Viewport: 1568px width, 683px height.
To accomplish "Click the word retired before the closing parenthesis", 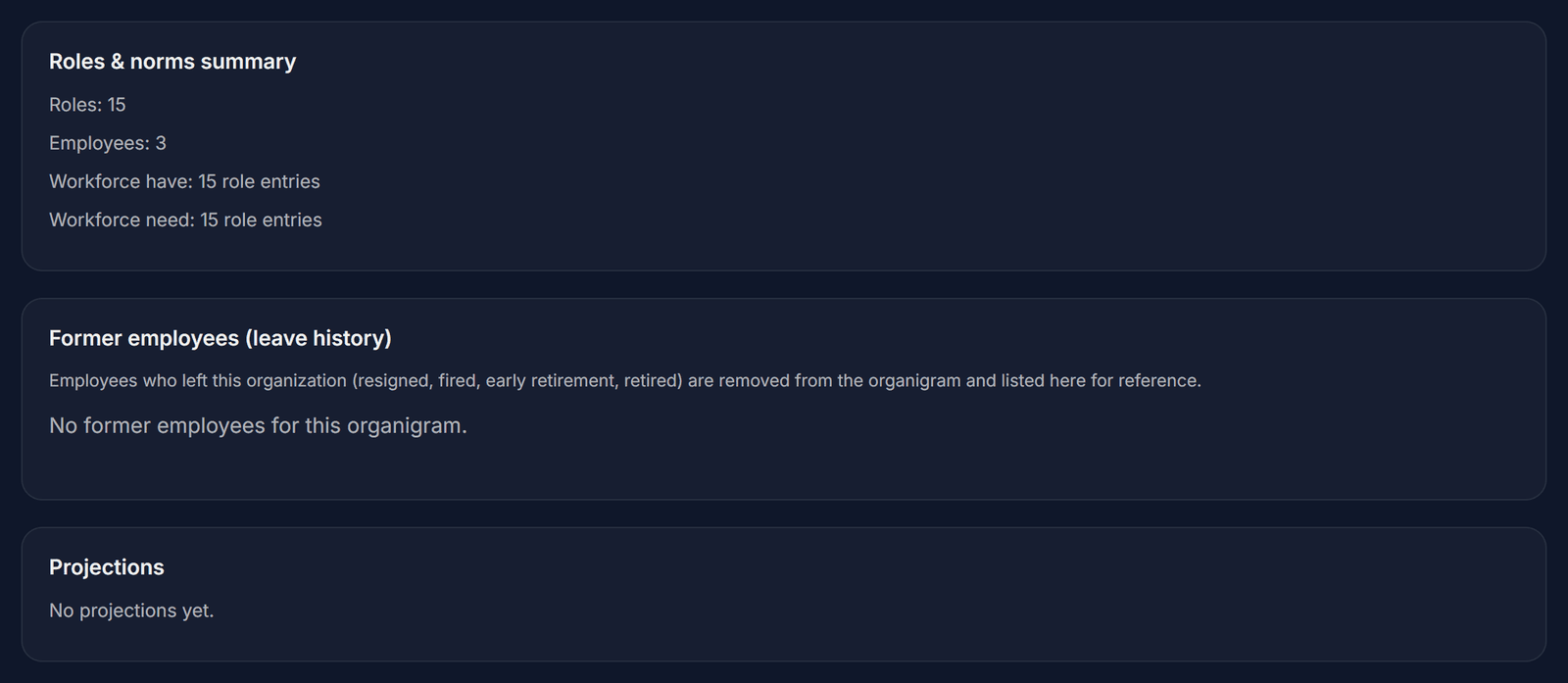I will pos(650,380).
